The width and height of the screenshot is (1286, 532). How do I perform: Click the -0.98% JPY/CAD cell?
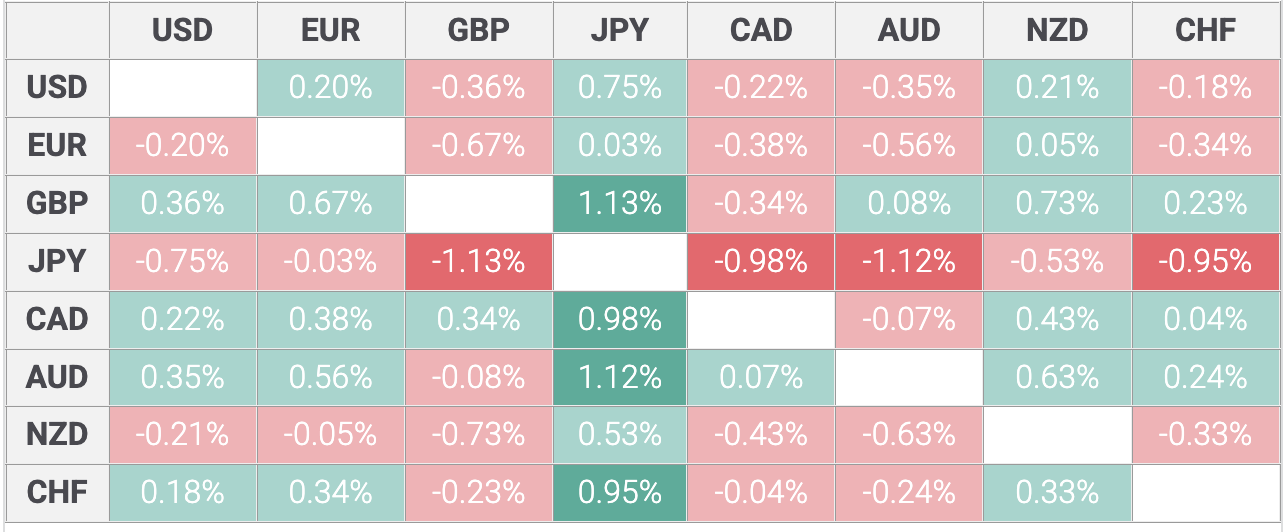coord(761,261)
